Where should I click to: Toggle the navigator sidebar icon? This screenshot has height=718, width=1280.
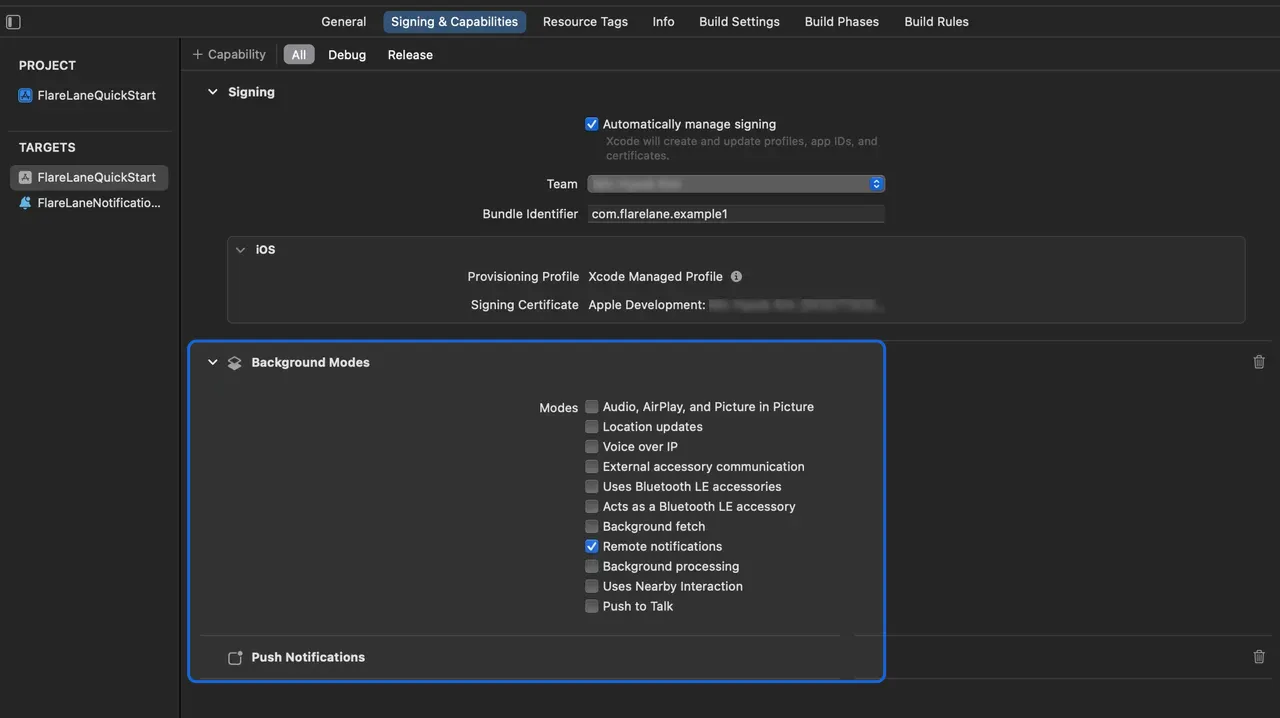(x=13, y=21)
